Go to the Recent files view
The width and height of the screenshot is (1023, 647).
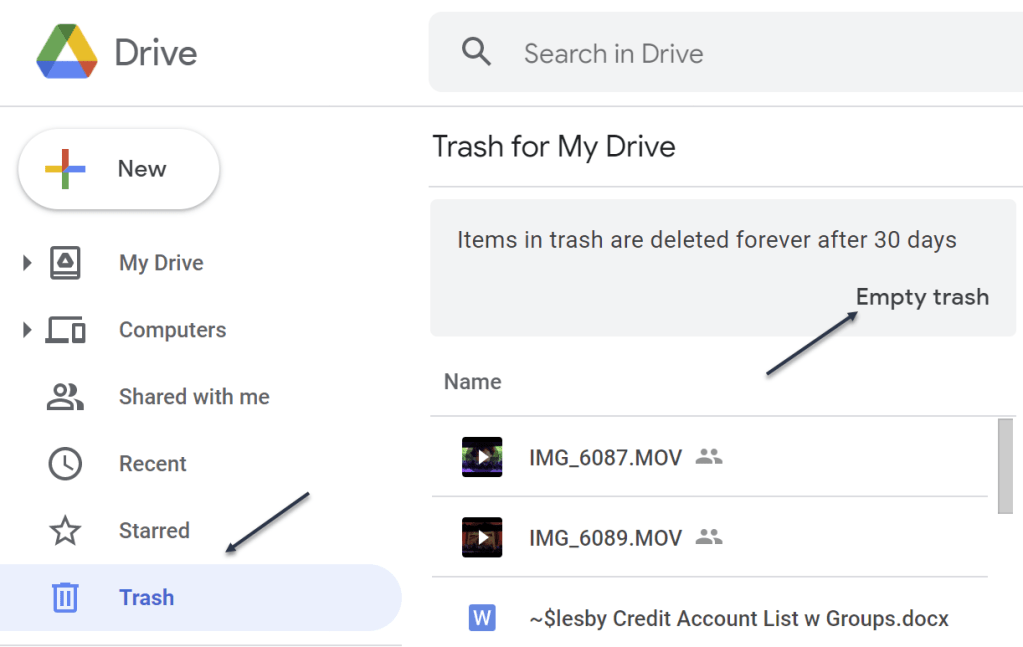(x=153, y=464)
